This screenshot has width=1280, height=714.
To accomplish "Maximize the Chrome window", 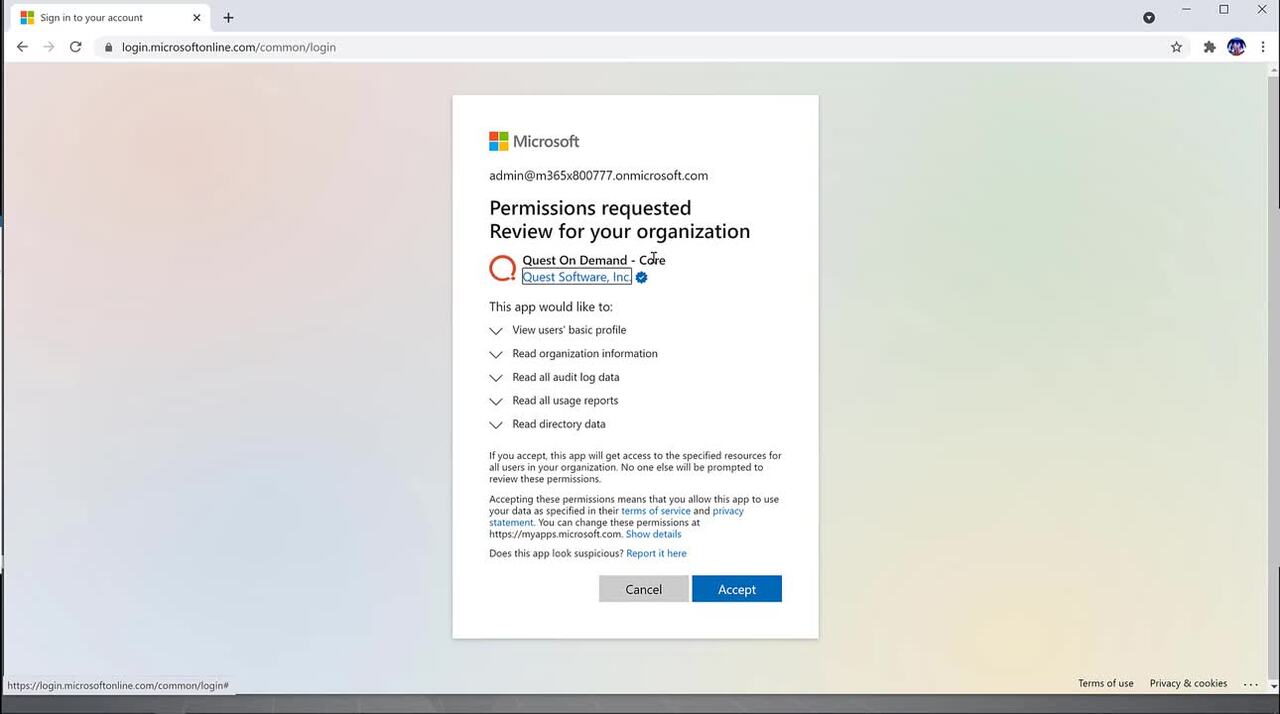I will [x=1224, y=10].
